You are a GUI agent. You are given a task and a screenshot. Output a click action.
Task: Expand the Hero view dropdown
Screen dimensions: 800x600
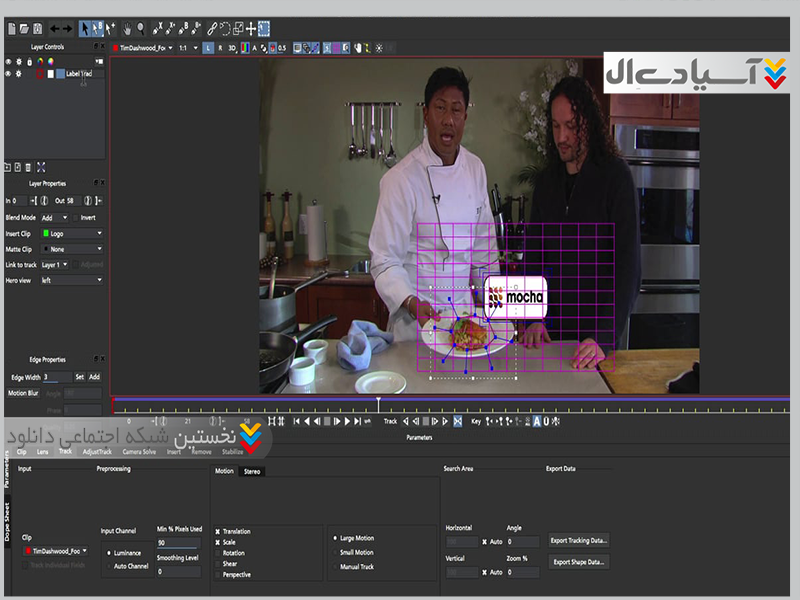point(71,281)
